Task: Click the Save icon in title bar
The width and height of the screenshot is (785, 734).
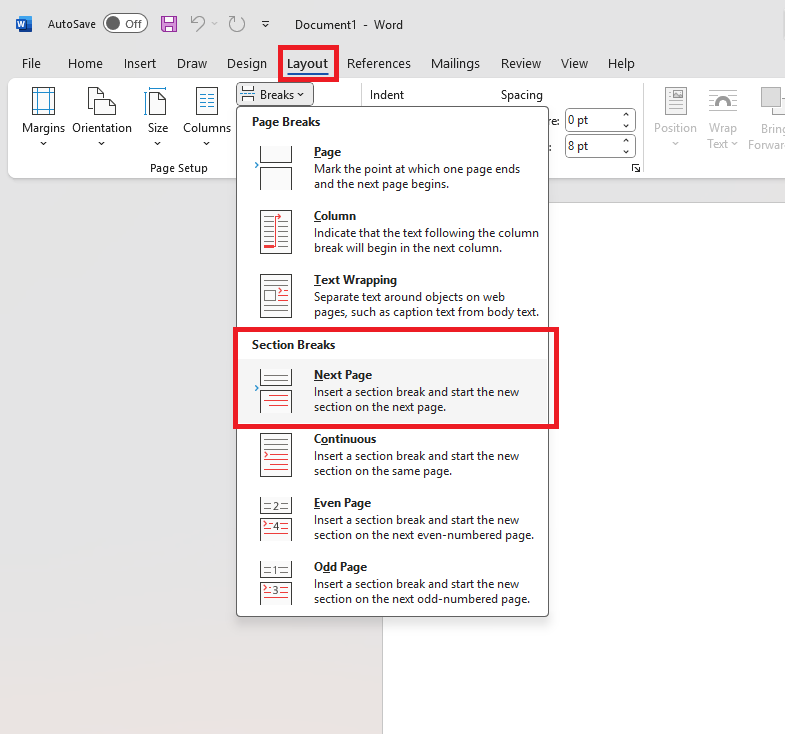Action: (169, 23)
